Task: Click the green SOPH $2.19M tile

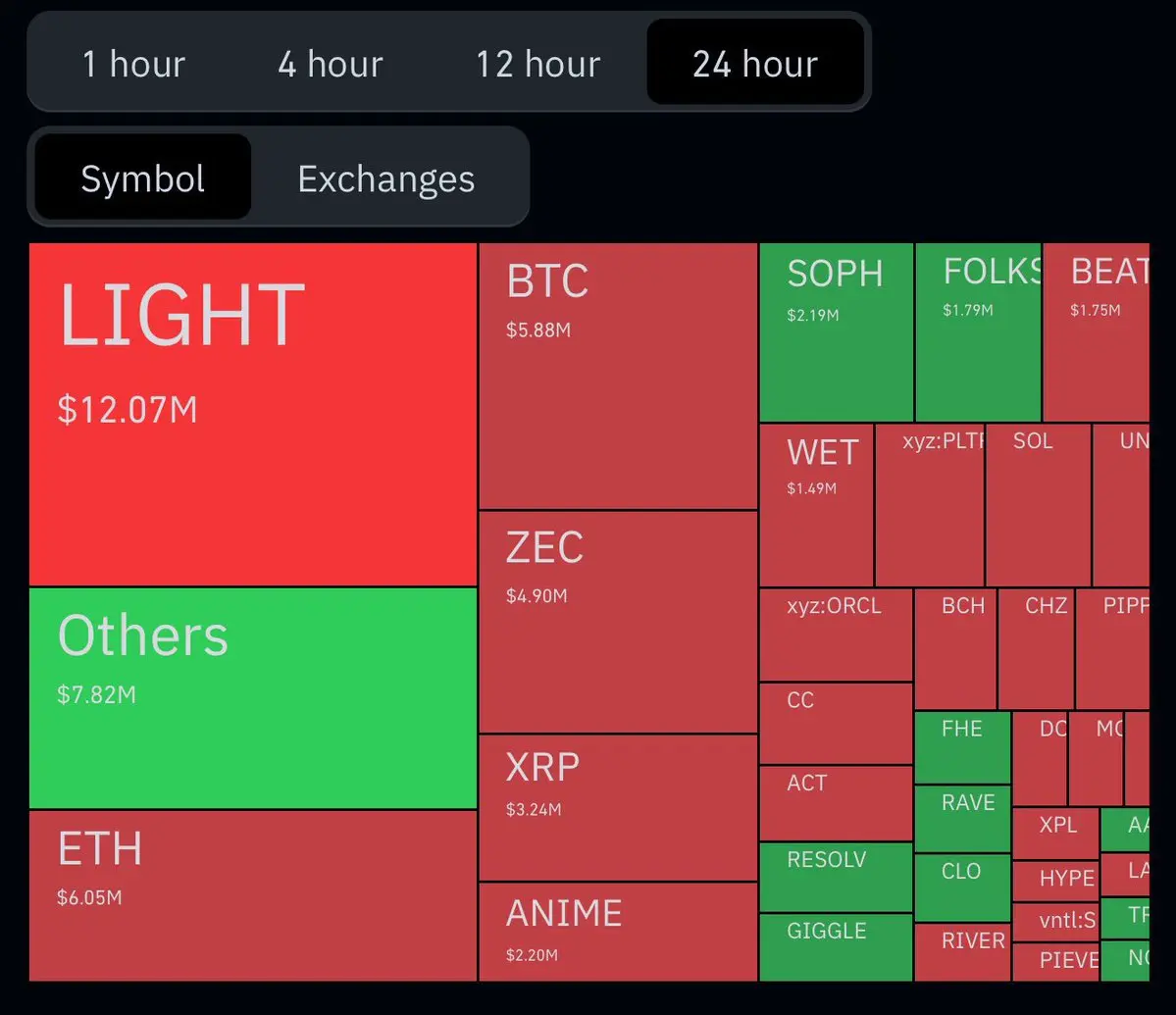Action: (x=837, y=332)
